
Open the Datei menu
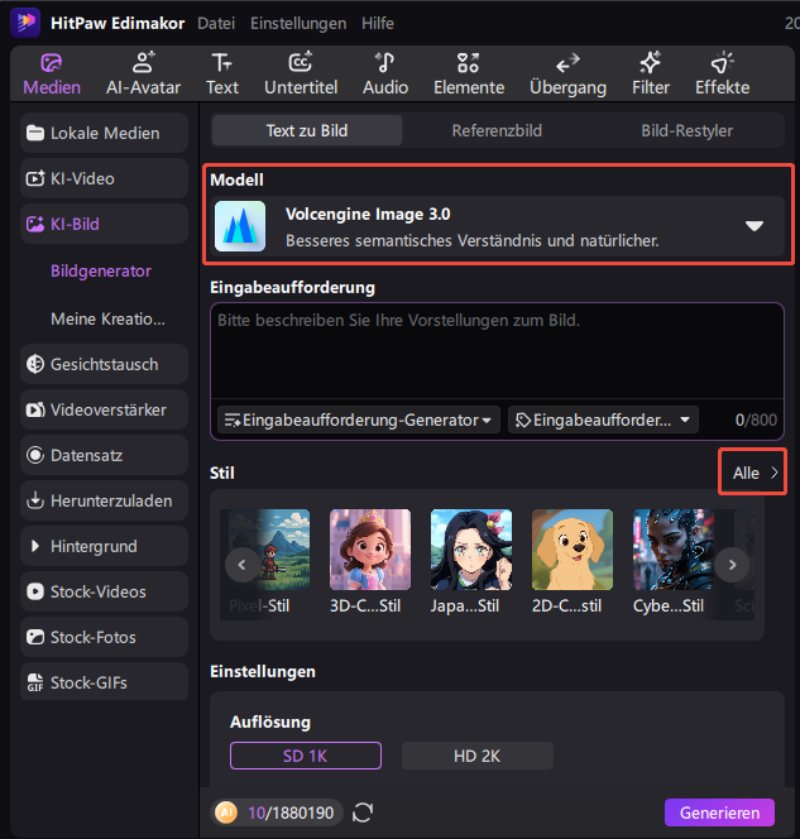[x=216, y=23]
